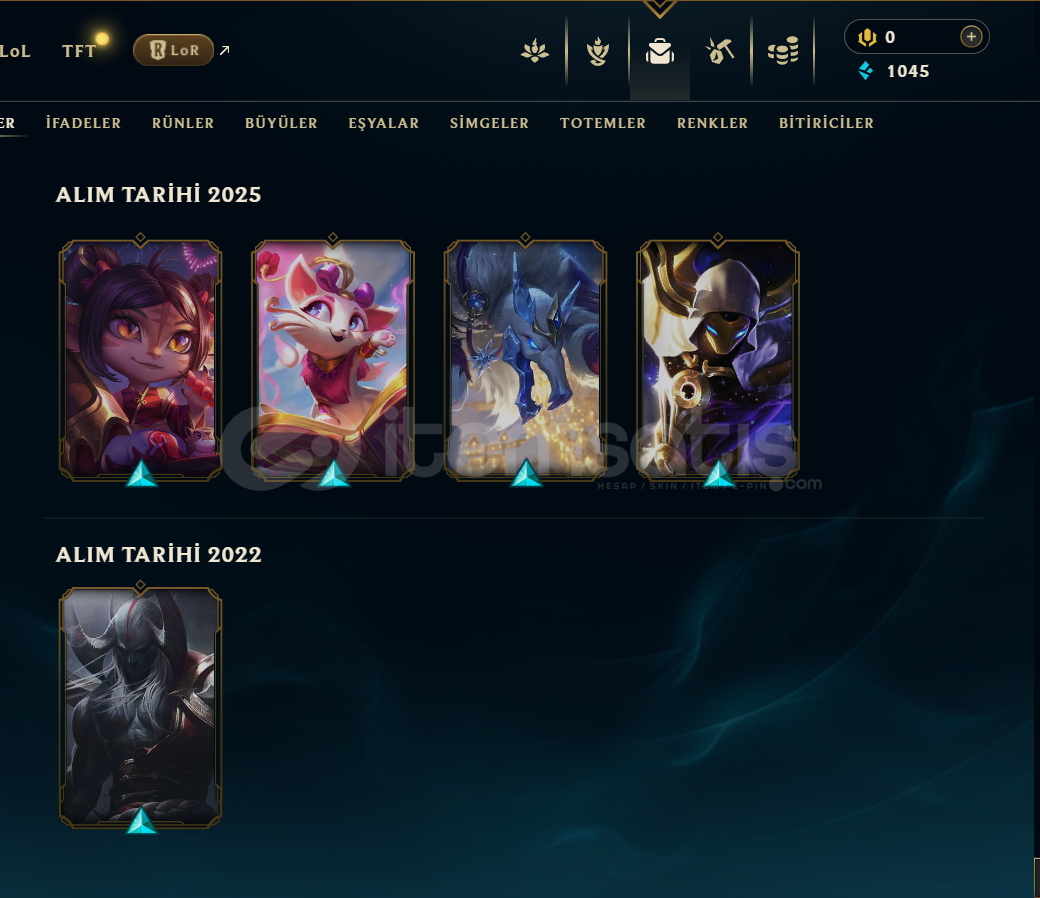This screenshot has height=898, width=1040.
Task: Open the İFADELER tab
Action: pyautogui.click(x=84, y=123)
